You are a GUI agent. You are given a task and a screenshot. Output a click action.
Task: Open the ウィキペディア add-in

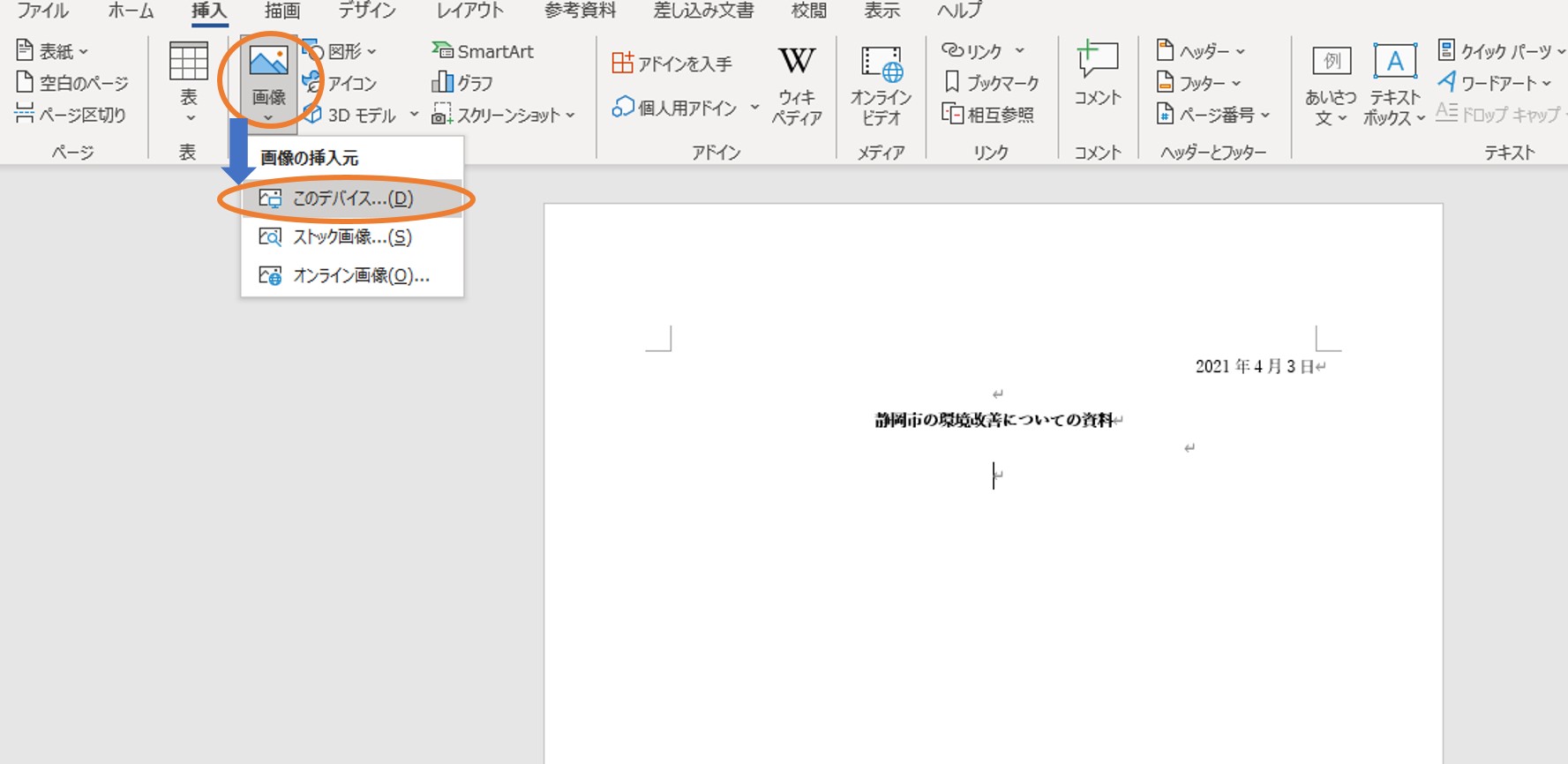click(x=797, y=86)
